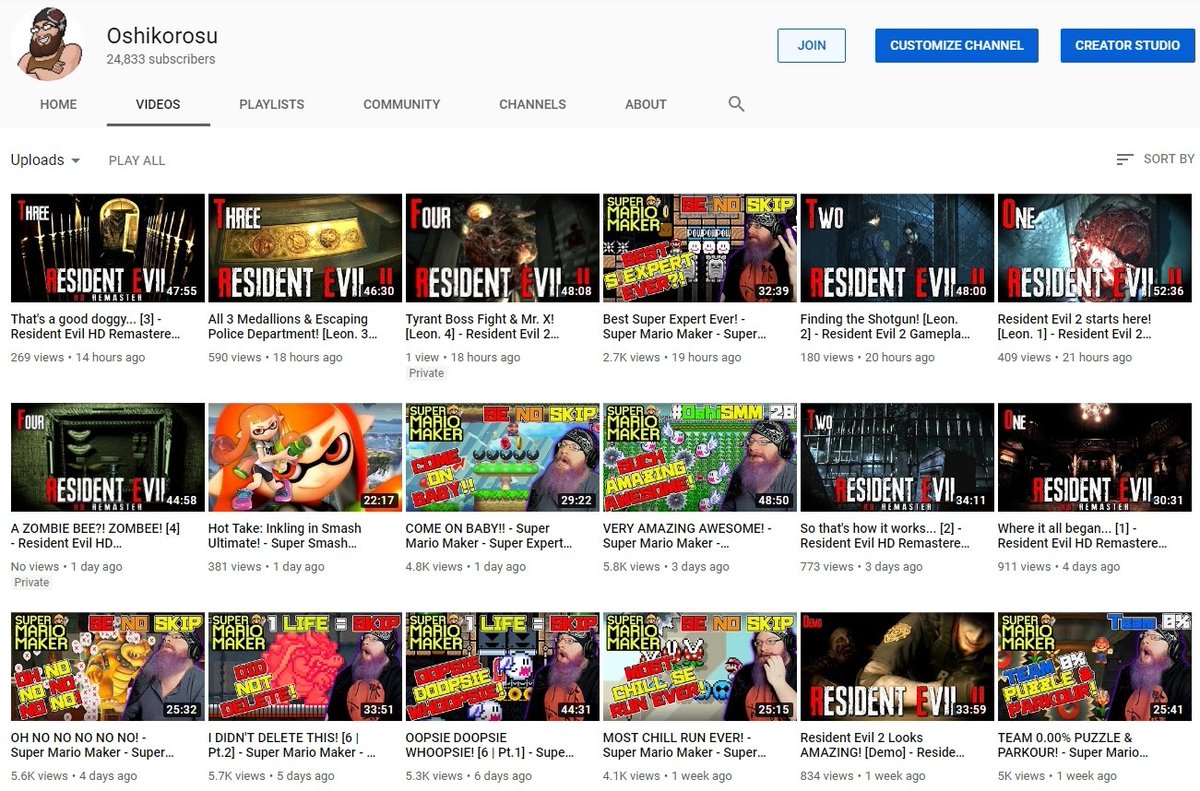
Task: Click Private label under A ZOMBIE BEE
Action: 32,582
